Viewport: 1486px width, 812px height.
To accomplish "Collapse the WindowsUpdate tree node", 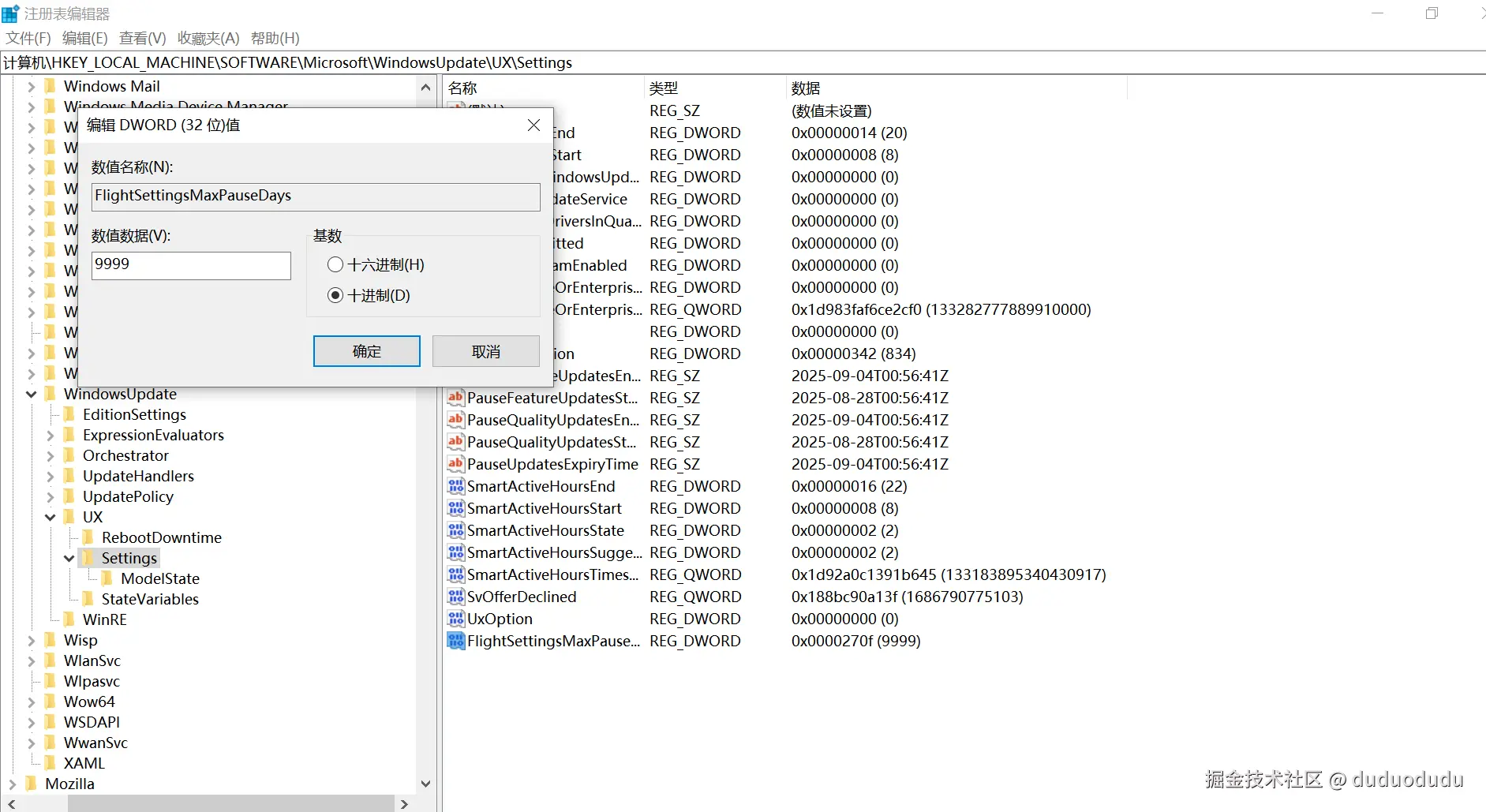I will click(32, 394).
